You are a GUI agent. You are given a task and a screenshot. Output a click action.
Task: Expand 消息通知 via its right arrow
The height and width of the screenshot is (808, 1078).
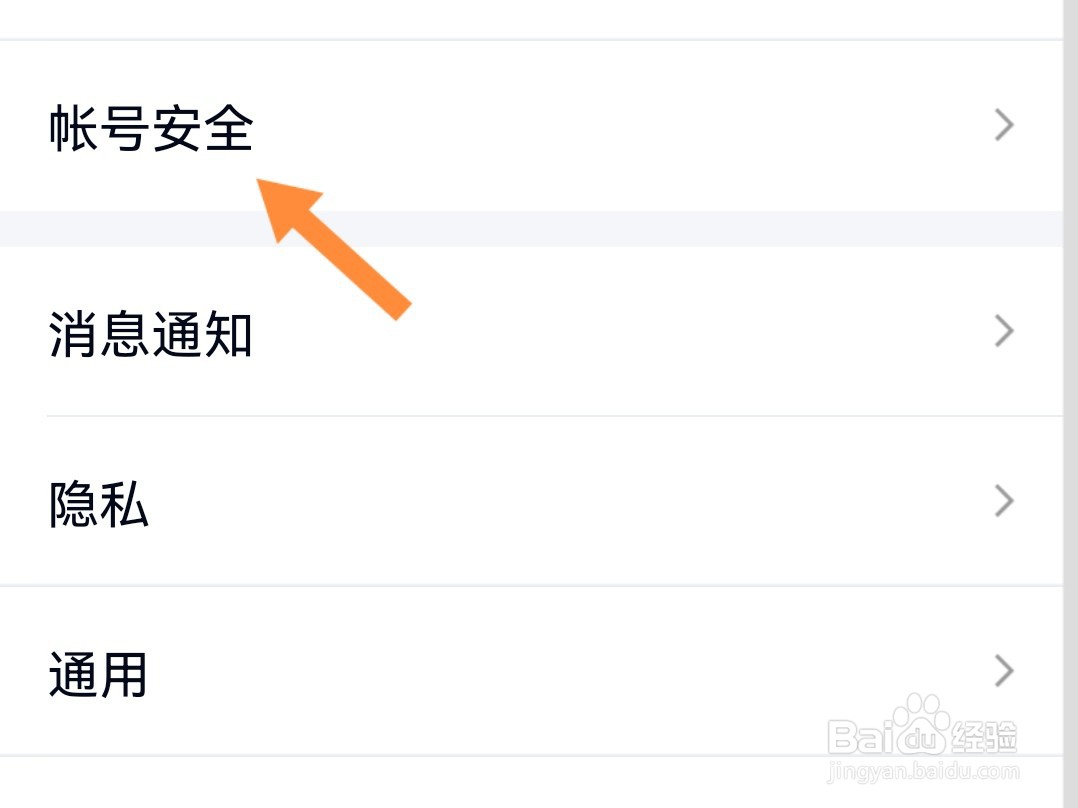[x=1003, y=331]
